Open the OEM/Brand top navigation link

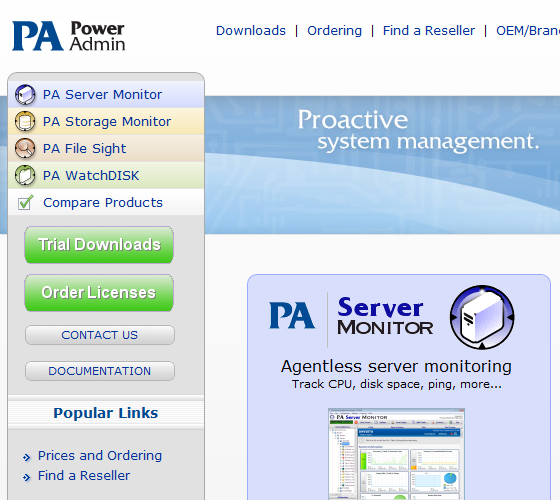coord(528,31)
